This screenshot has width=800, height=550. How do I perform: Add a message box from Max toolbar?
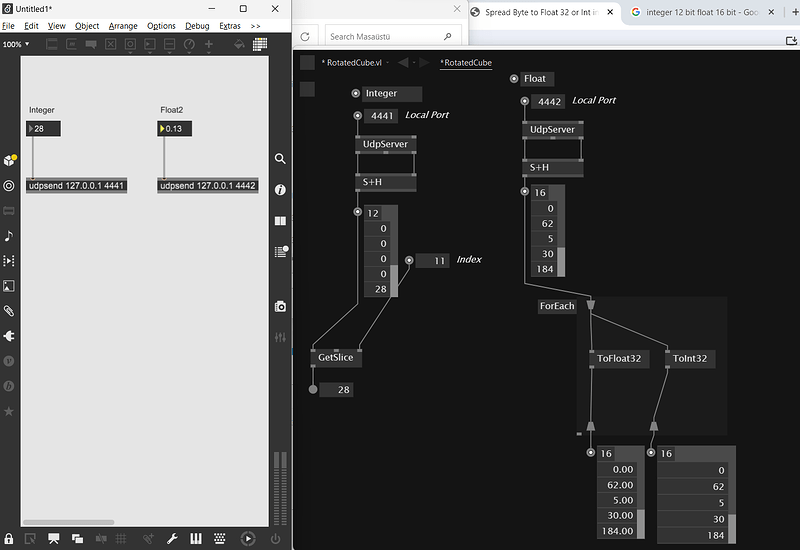[71, 44]
